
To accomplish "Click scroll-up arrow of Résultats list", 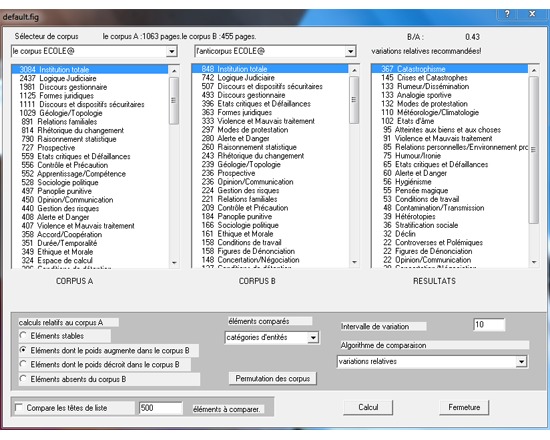I will tap(534, 71).
